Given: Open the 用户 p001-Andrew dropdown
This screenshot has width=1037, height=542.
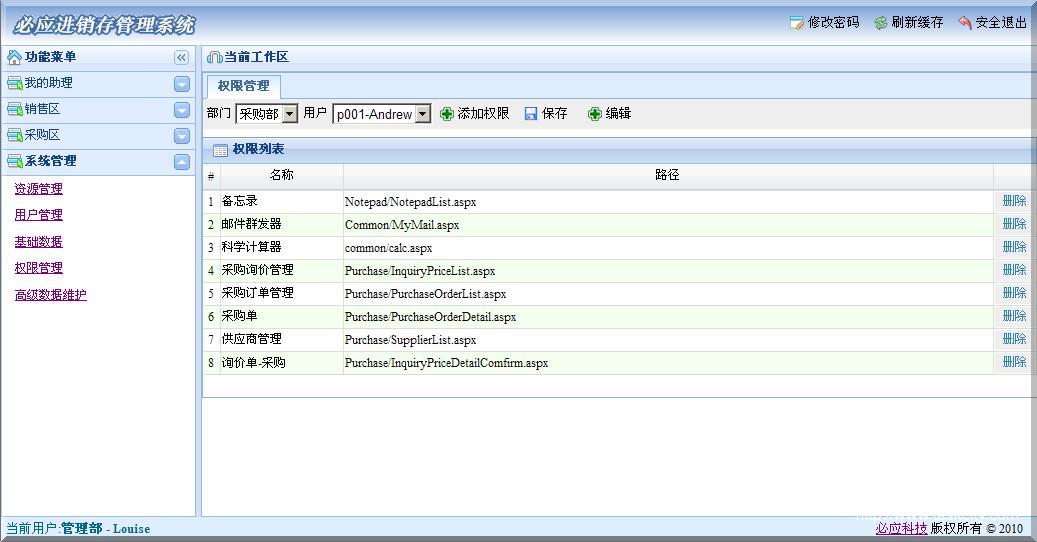Looking at the screenshot, I should [423, 114].
